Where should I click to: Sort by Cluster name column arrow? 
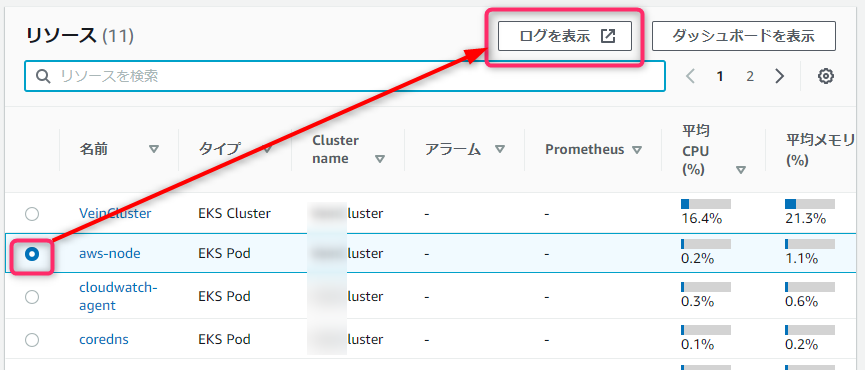click(380, 159)
